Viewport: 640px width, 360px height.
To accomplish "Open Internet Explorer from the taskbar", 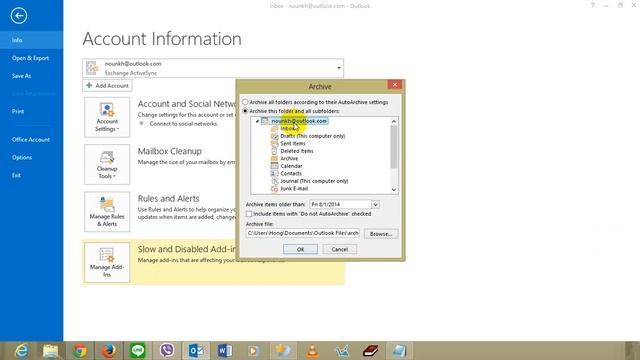I will pyautogui.click(x=21, y=351).
